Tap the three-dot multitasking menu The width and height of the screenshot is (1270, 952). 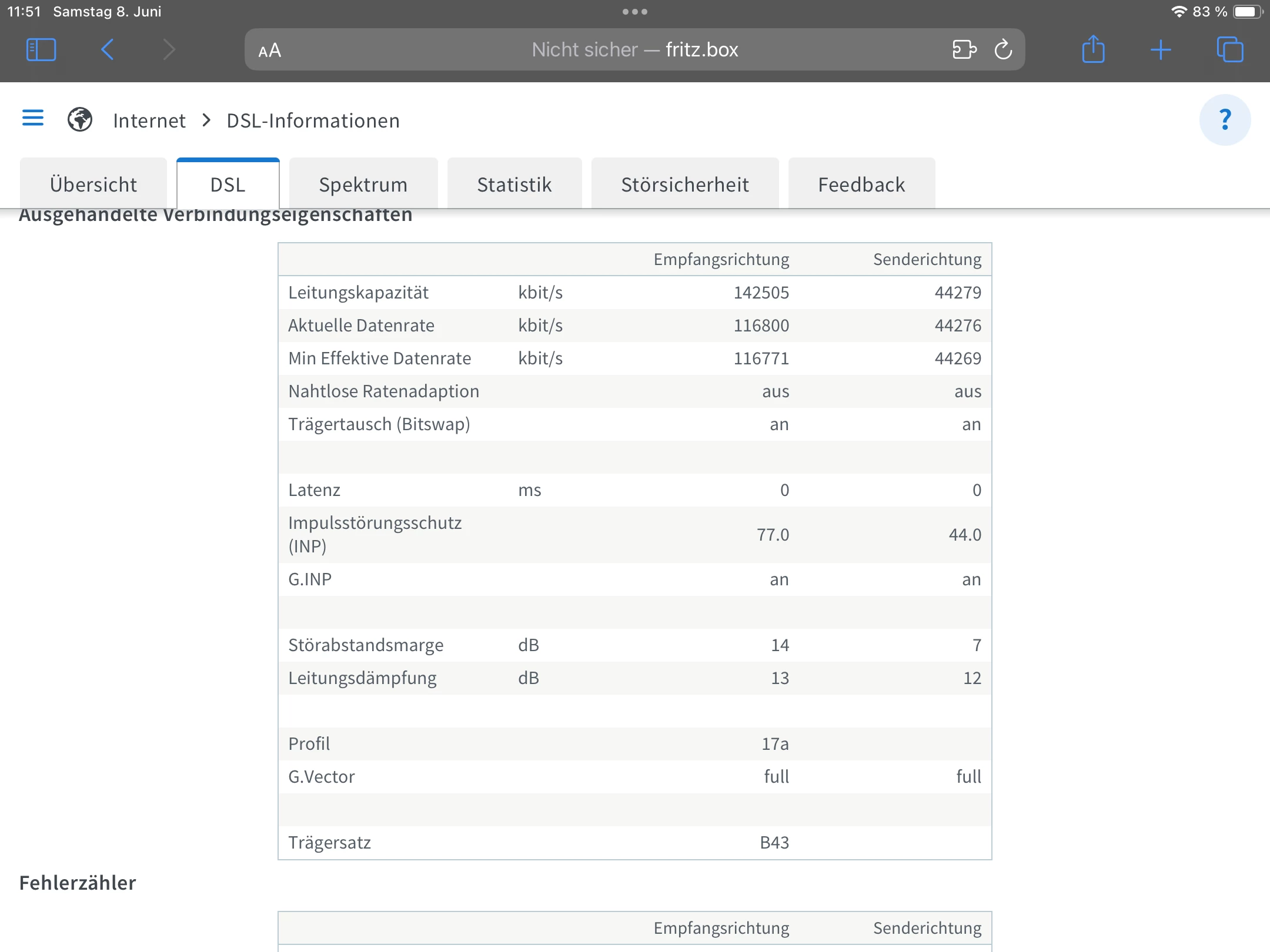635,12
